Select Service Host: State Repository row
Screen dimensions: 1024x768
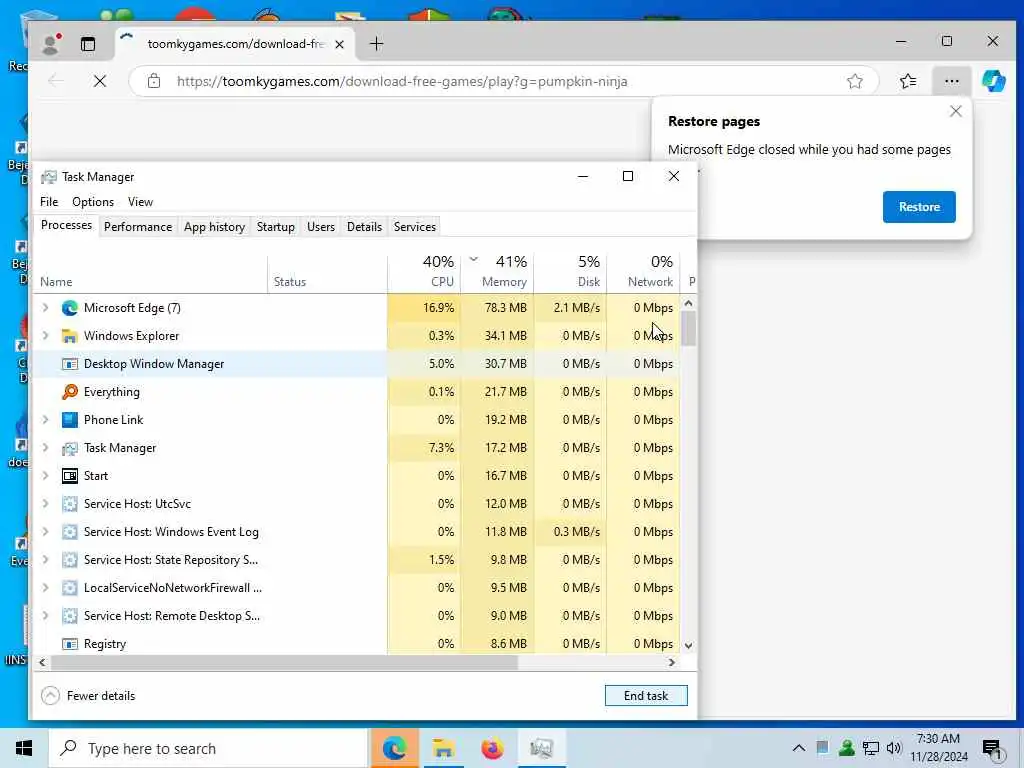(x=357, y=560)
